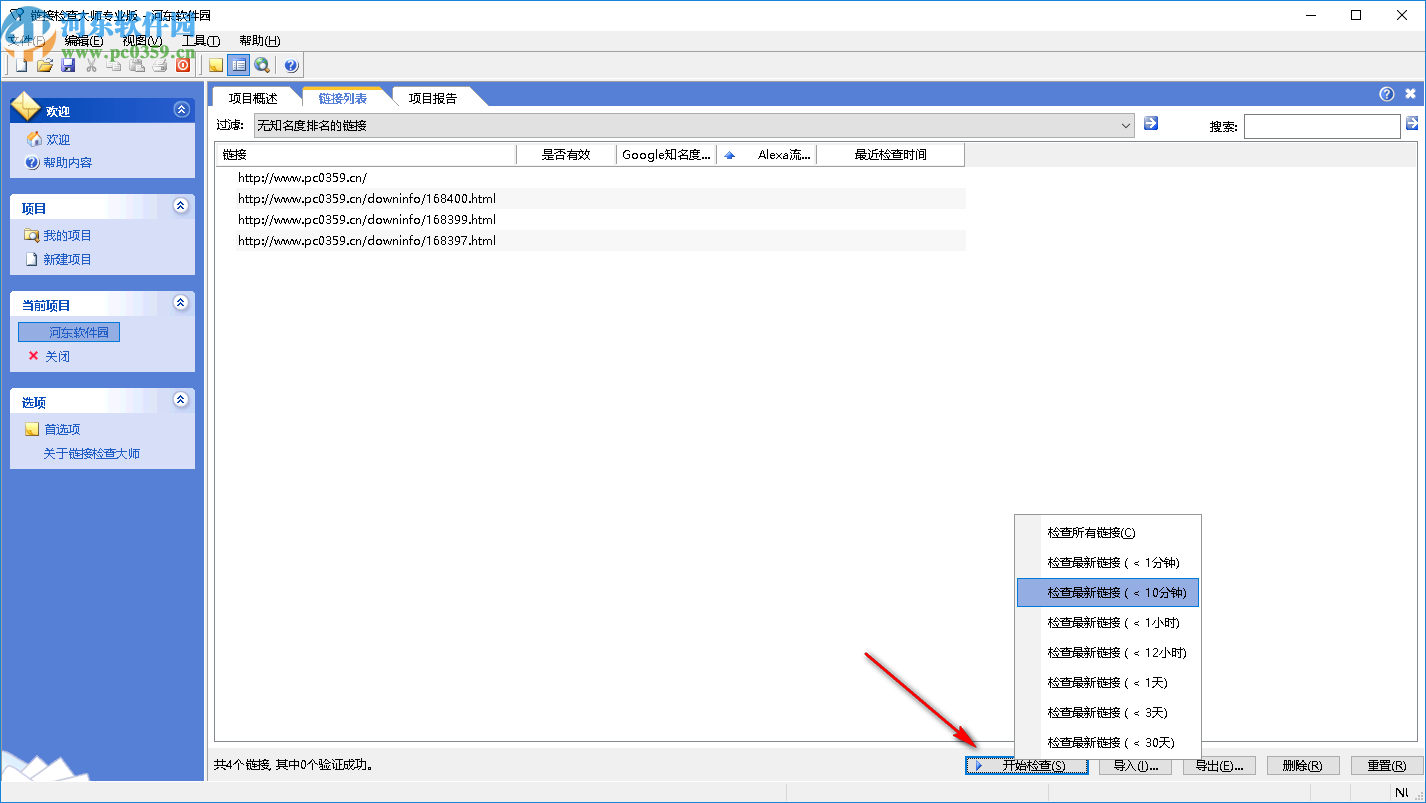Choose 检查最新链接 (< 1分钟) option

click(1108, 563)
